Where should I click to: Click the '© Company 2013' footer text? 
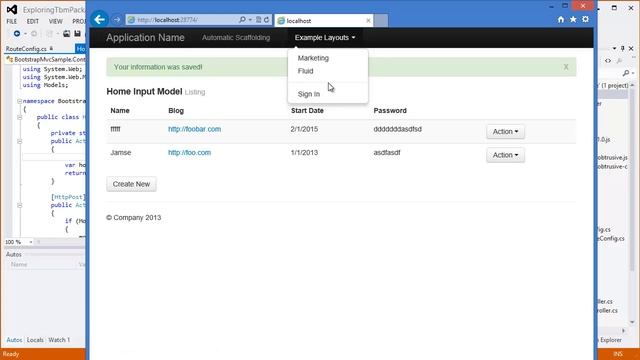[x=133, y=218]
